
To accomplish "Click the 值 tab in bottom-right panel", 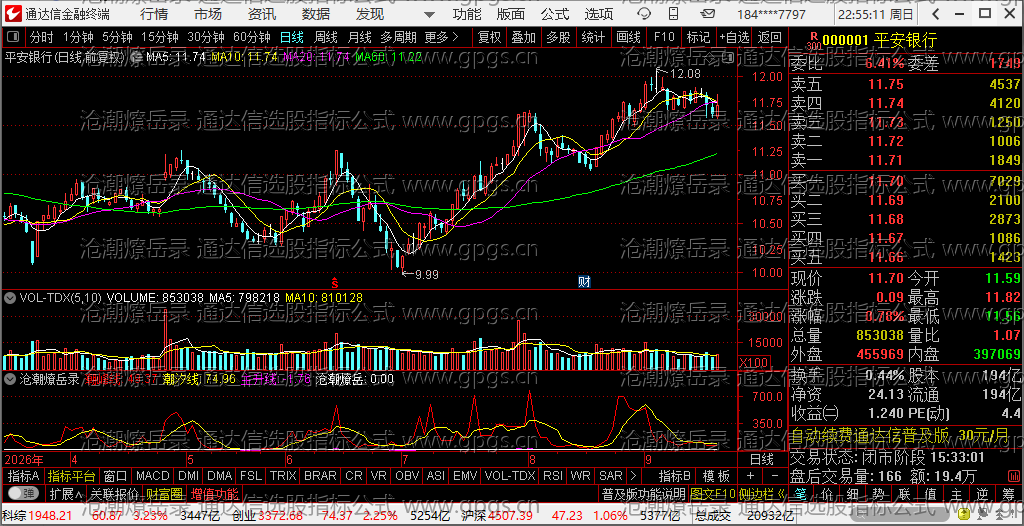I will (930, 492).
